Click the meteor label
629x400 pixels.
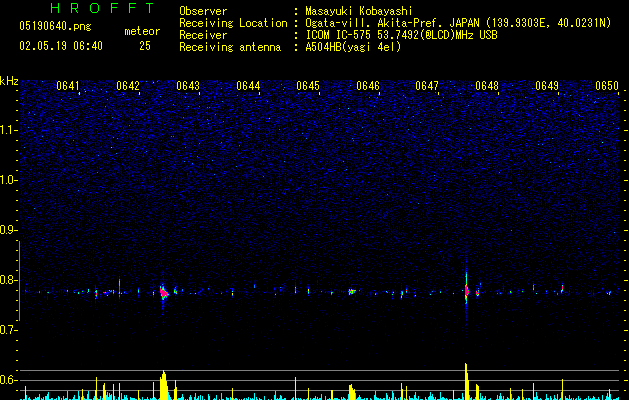[x=142, y=31]
